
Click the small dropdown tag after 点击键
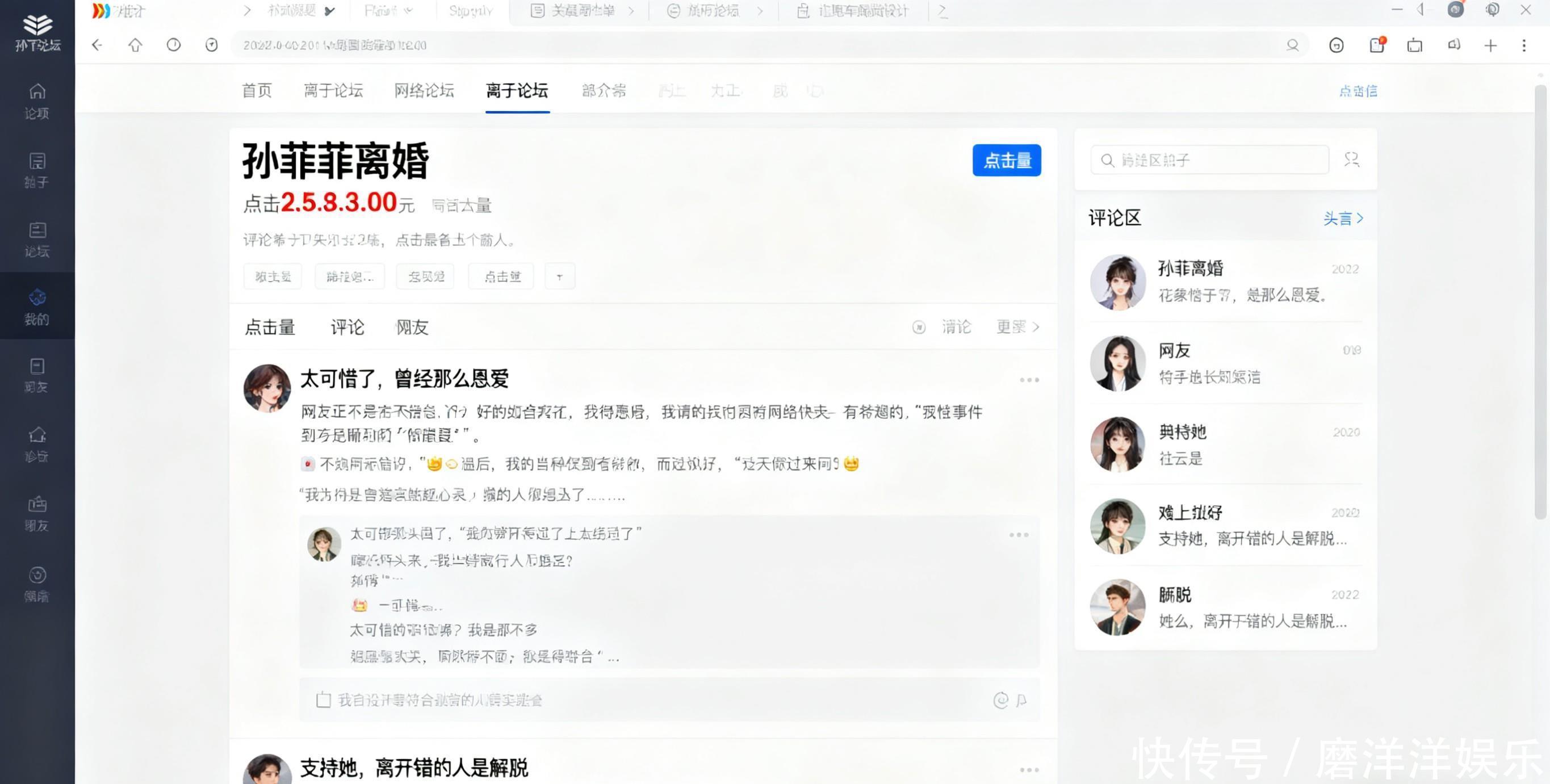[x=560, y=277]
